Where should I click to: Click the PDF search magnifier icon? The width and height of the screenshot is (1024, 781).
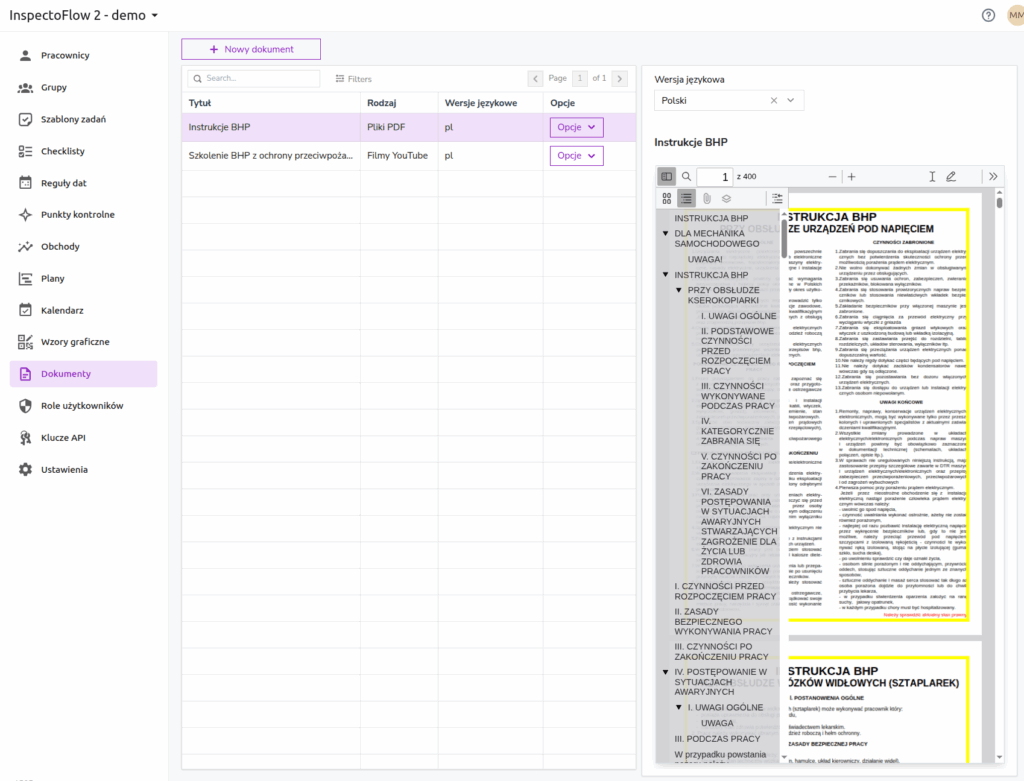687,176
